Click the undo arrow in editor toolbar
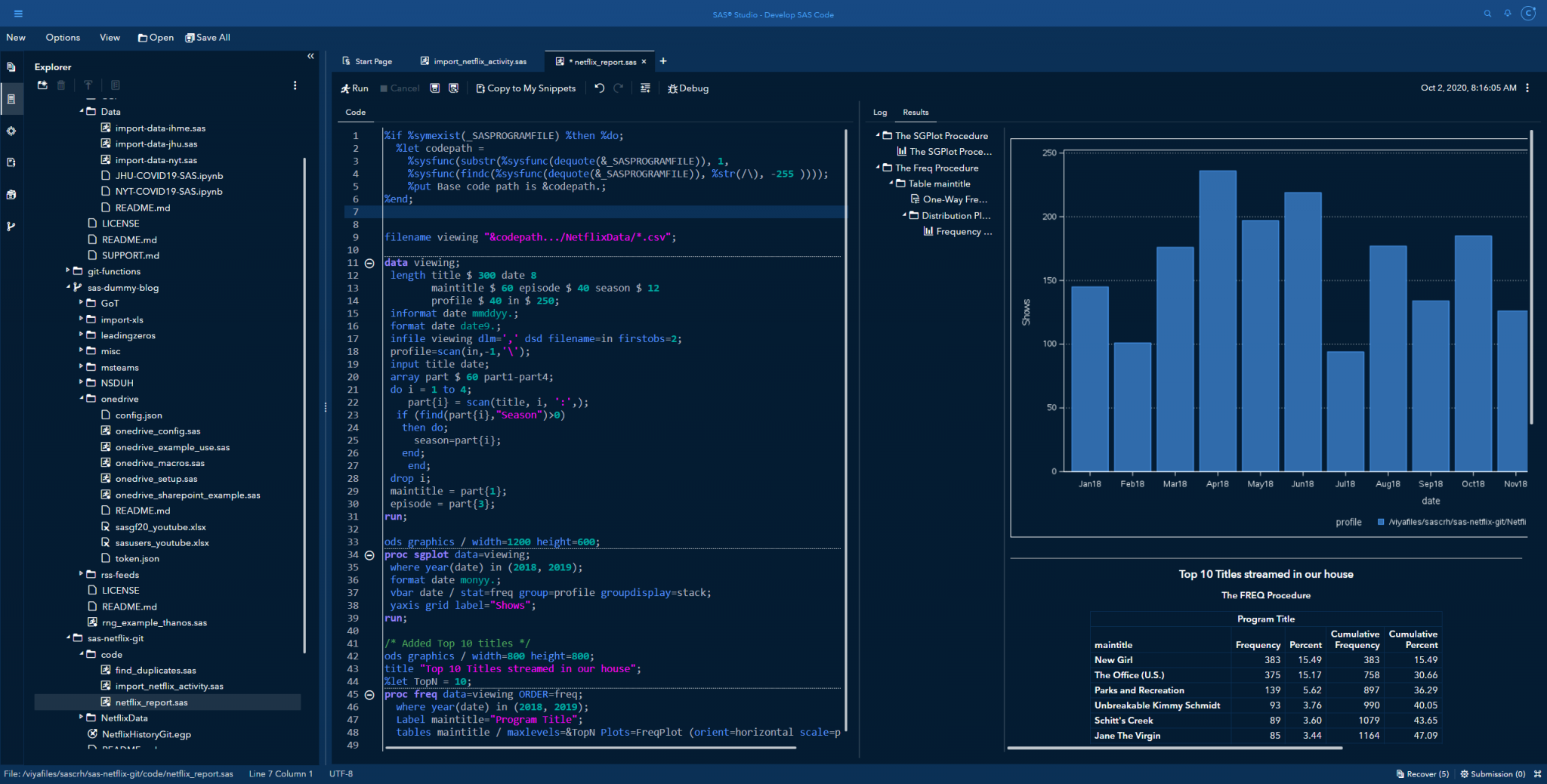1547x784 pixels. [599, 88]
